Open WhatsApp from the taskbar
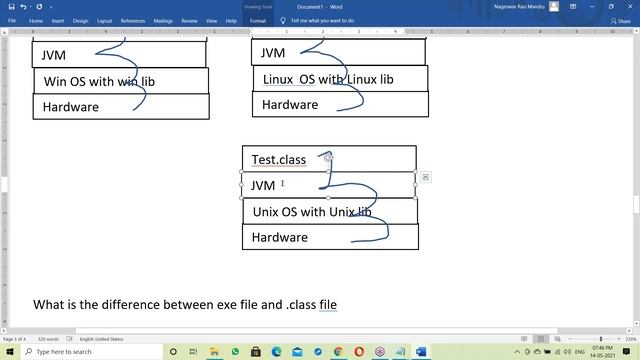 point(235,351)
